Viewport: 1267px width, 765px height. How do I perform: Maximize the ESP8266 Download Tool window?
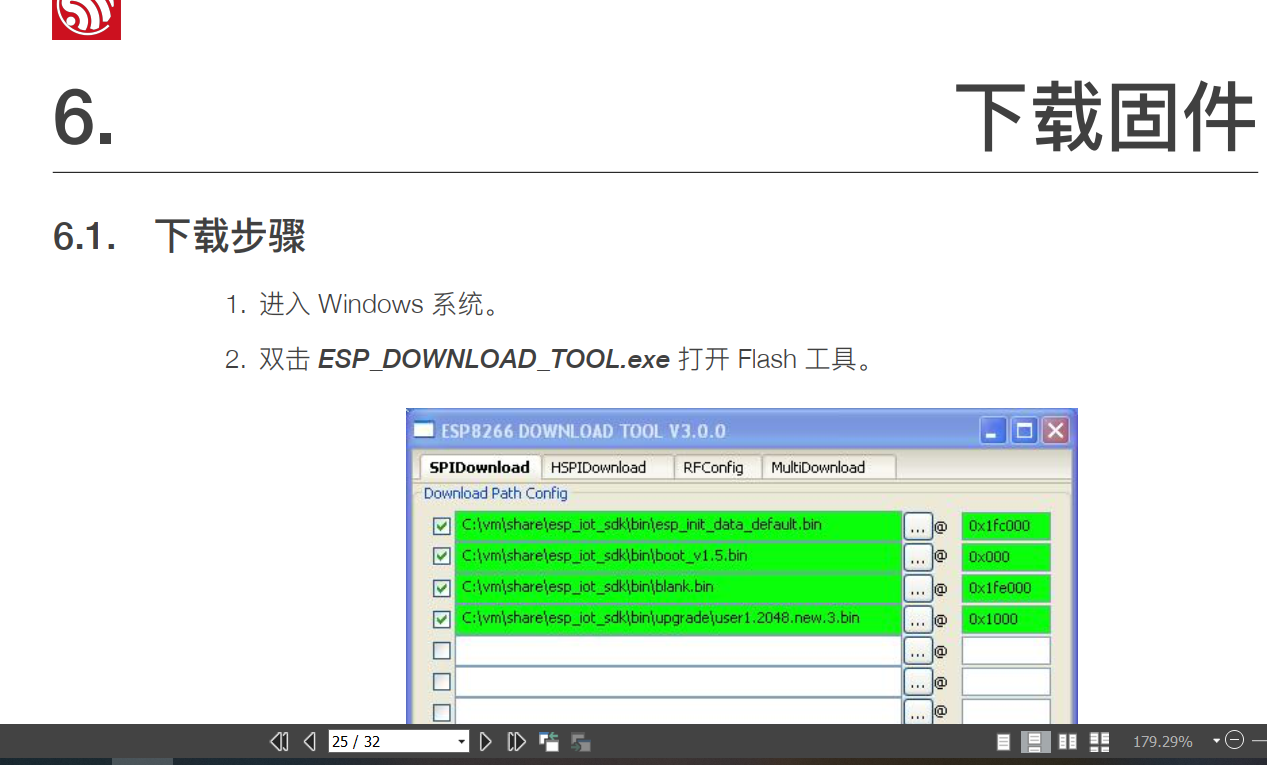1024,431
